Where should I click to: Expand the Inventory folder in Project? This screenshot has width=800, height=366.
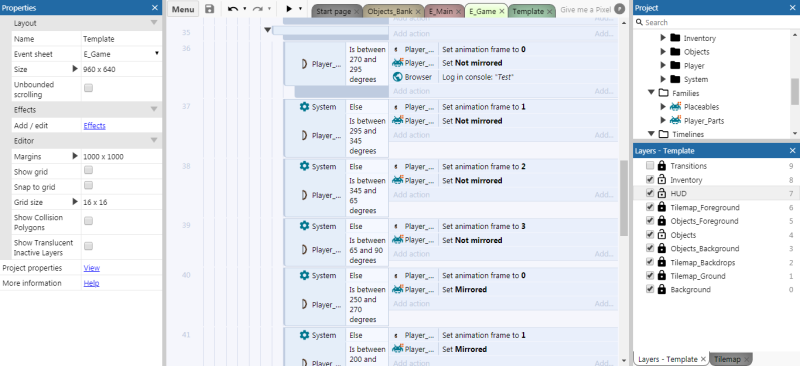pyautogui.click(x=663, y=38)
